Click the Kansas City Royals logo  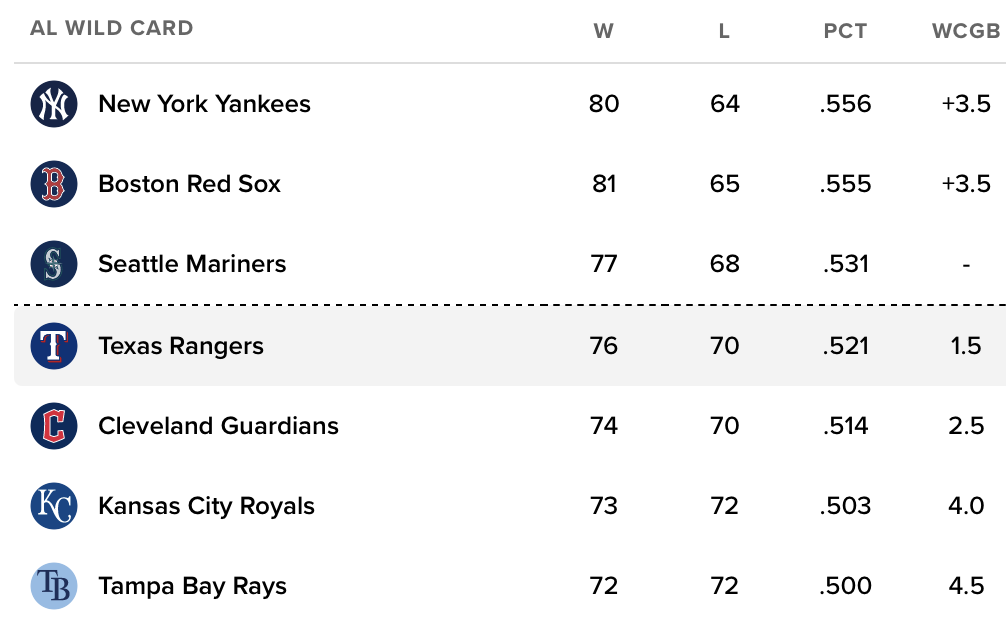pyautogui.click(x=54, y=506)
